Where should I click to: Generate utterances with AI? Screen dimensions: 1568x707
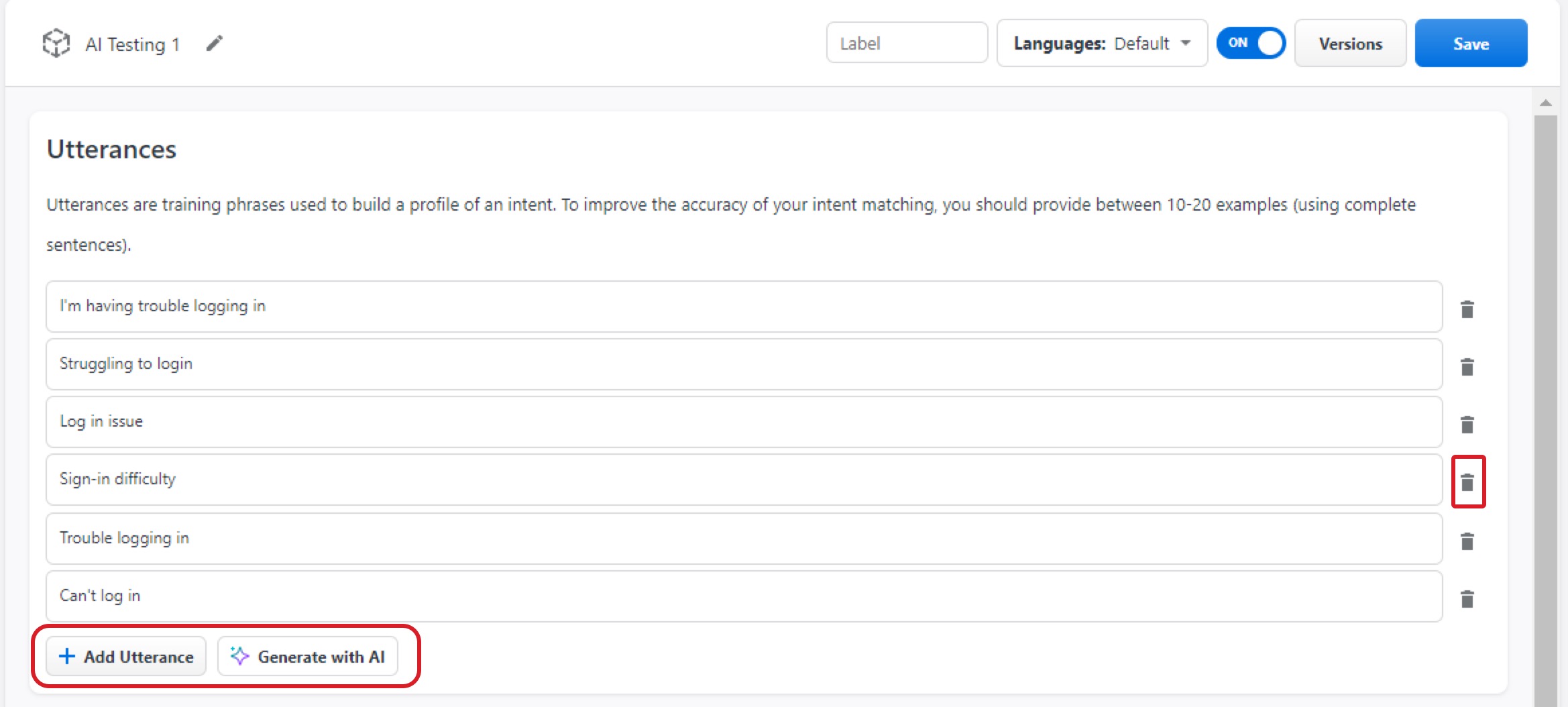(308, 657)
